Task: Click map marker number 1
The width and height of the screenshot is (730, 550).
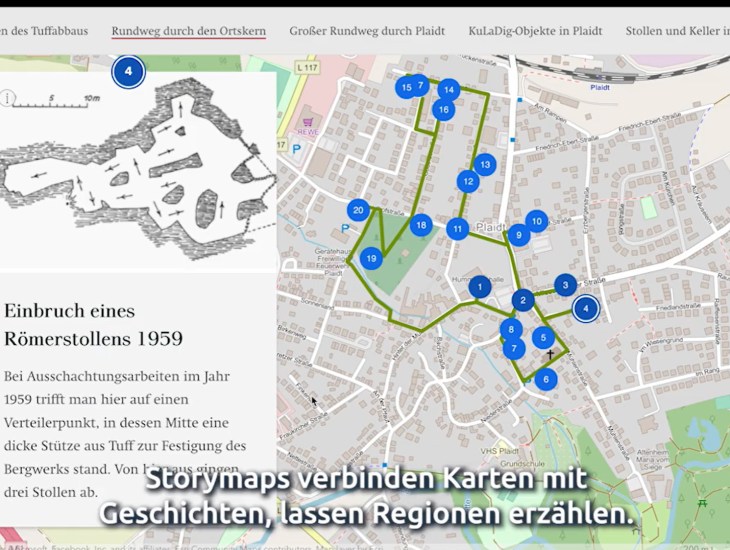Action: coord(479,288)
